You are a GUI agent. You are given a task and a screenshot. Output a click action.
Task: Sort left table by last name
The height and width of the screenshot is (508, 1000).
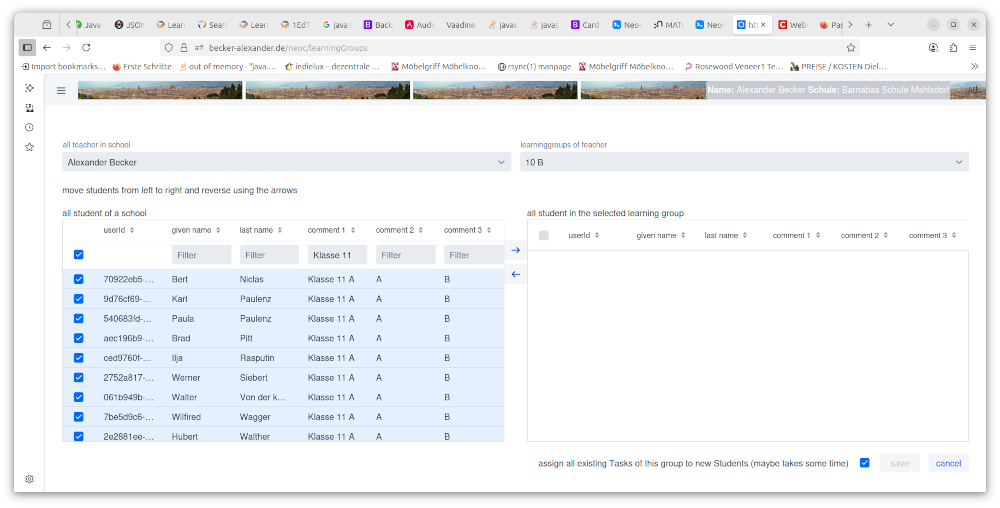pyautogui.click(x=260, y=230)
